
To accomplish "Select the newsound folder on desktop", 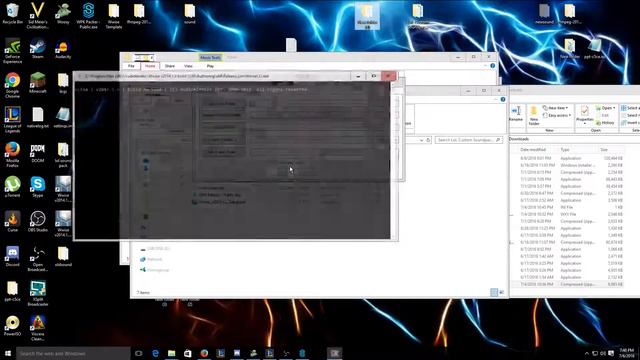I will (x=544, y=14).
